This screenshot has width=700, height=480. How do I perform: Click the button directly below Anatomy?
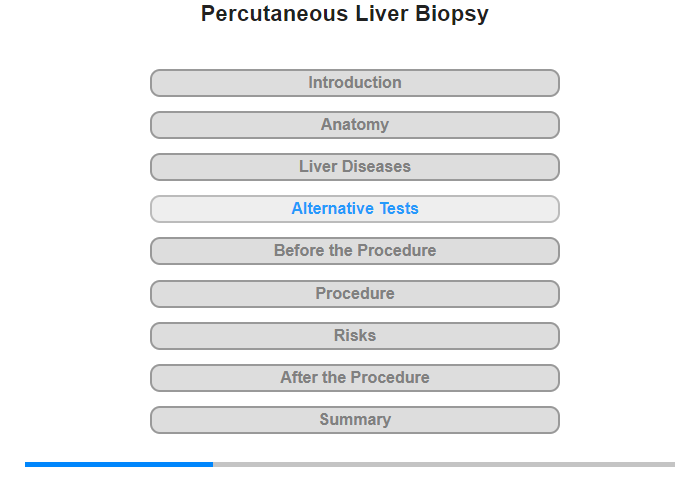point(355,167)
